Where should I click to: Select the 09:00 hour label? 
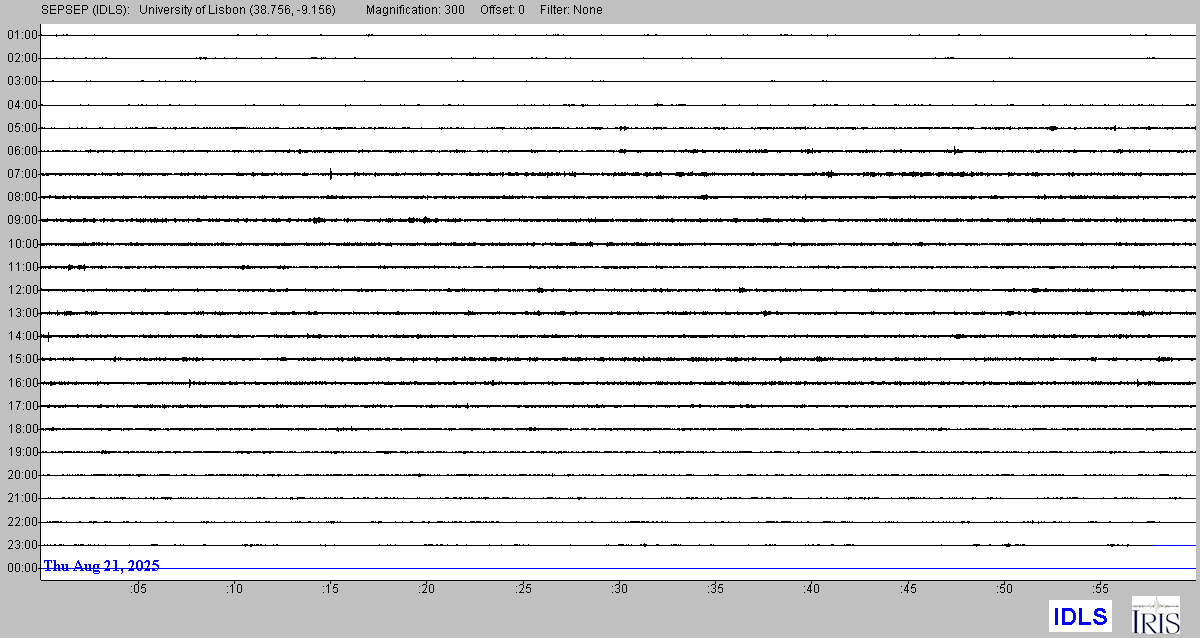click(22, 220)
